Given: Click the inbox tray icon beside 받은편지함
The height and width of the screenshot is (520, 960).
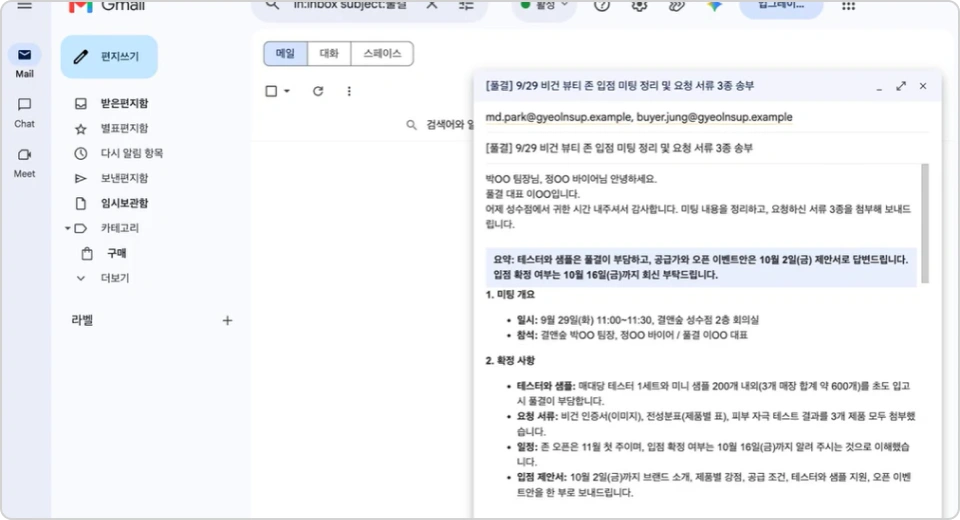Looking at the screenshot, I should [x=81, y=104].
